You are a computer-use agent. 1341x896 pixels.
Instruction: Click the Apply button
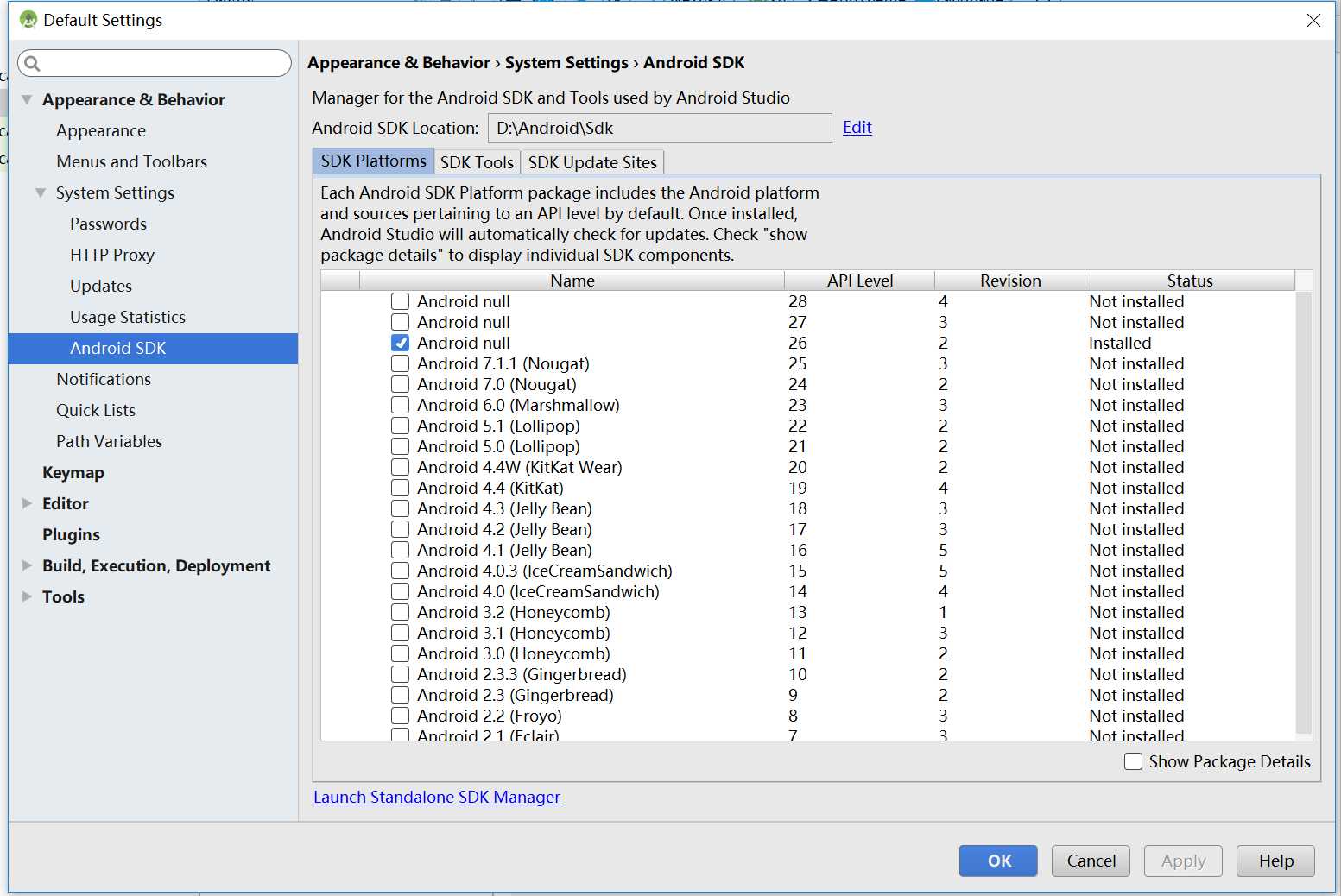[1183, 861]
